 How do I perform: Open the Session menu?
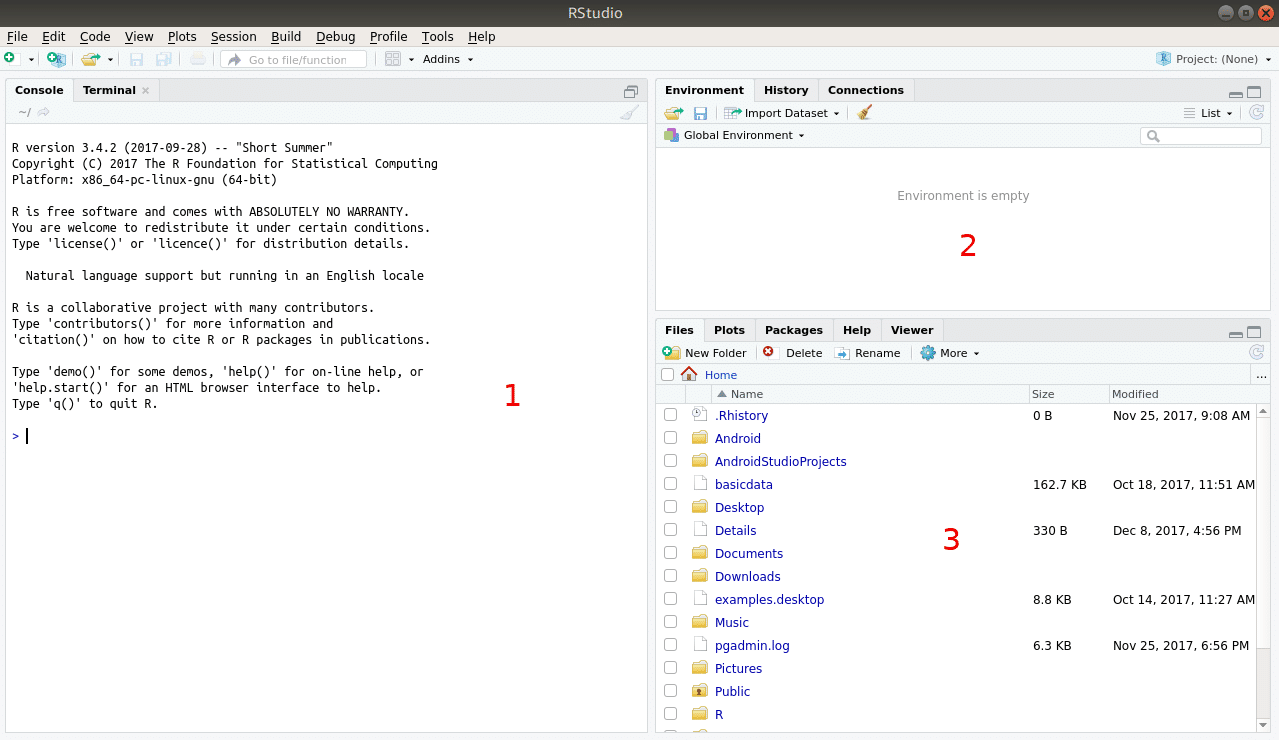(233, 36)
